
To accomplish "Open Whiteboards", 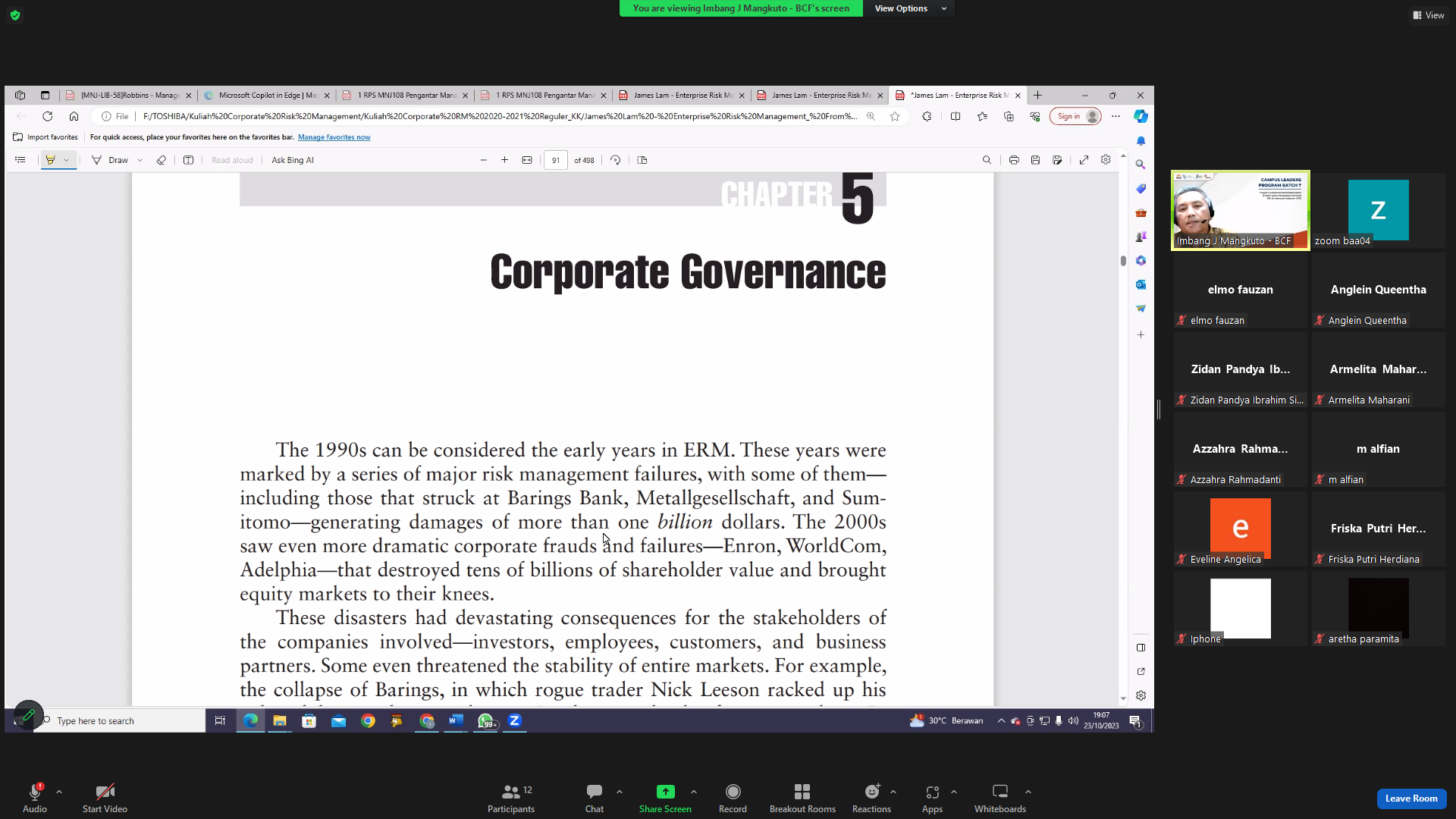I will [x=1000, y=798].
